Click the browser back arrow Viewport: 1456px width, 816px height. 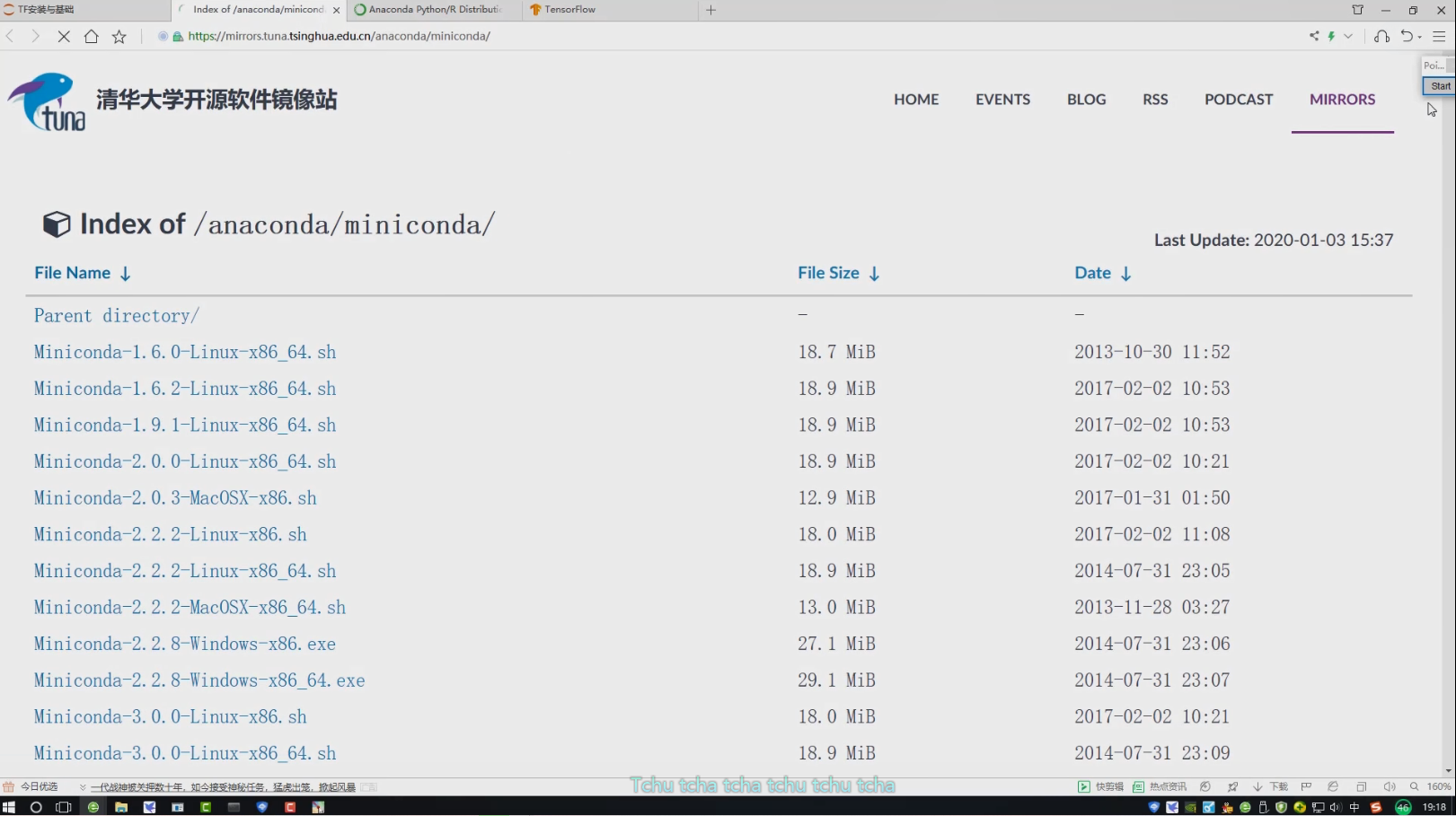(10, 36)
